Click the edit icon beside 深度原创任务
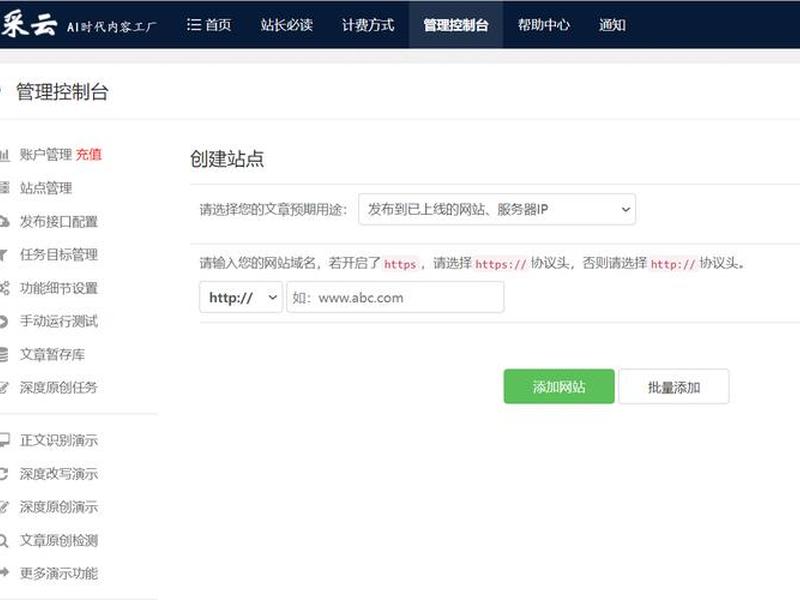 tap(4, 388)
